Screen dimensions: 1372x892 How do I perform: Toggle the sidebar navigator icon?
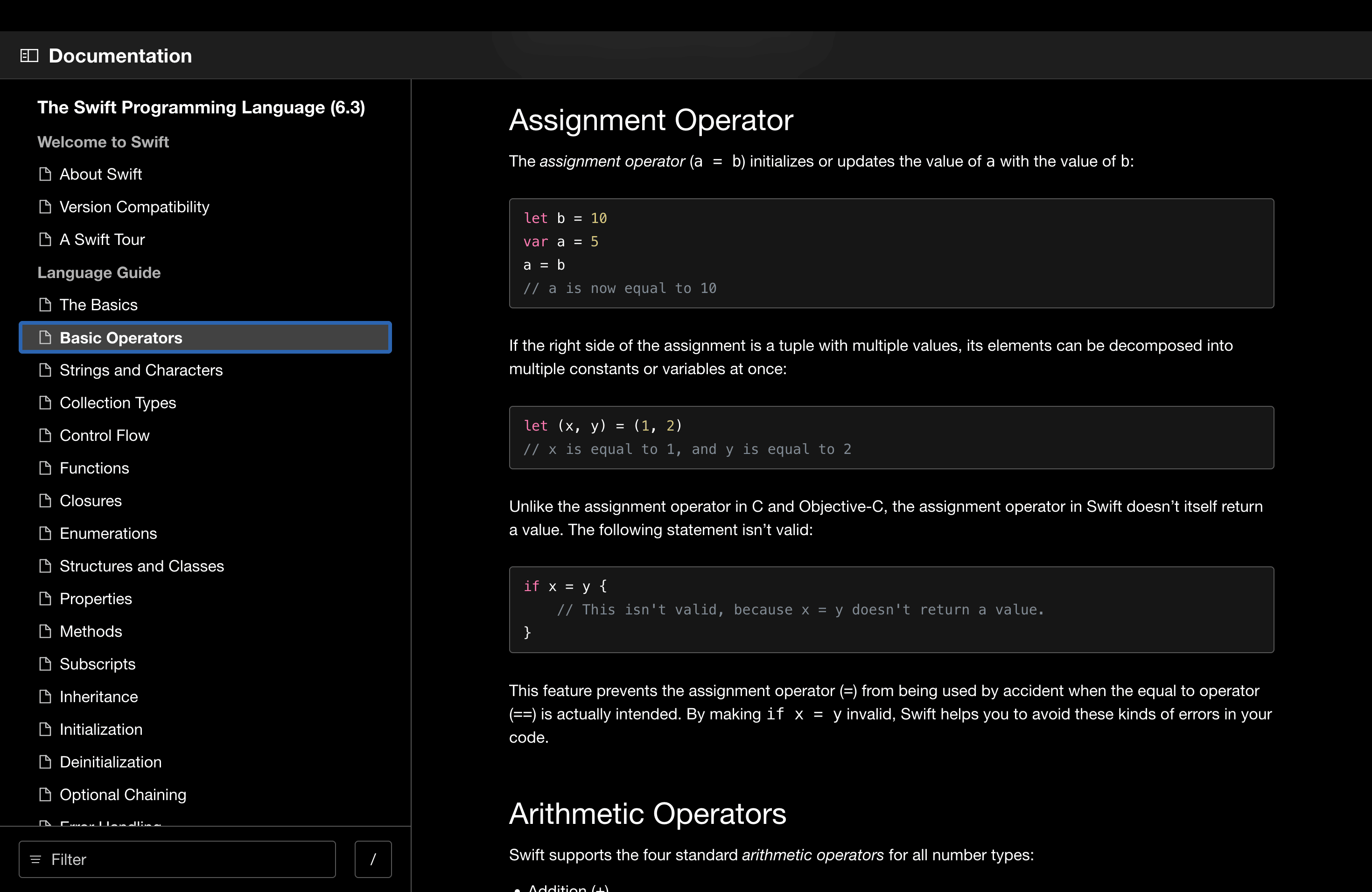29,56
